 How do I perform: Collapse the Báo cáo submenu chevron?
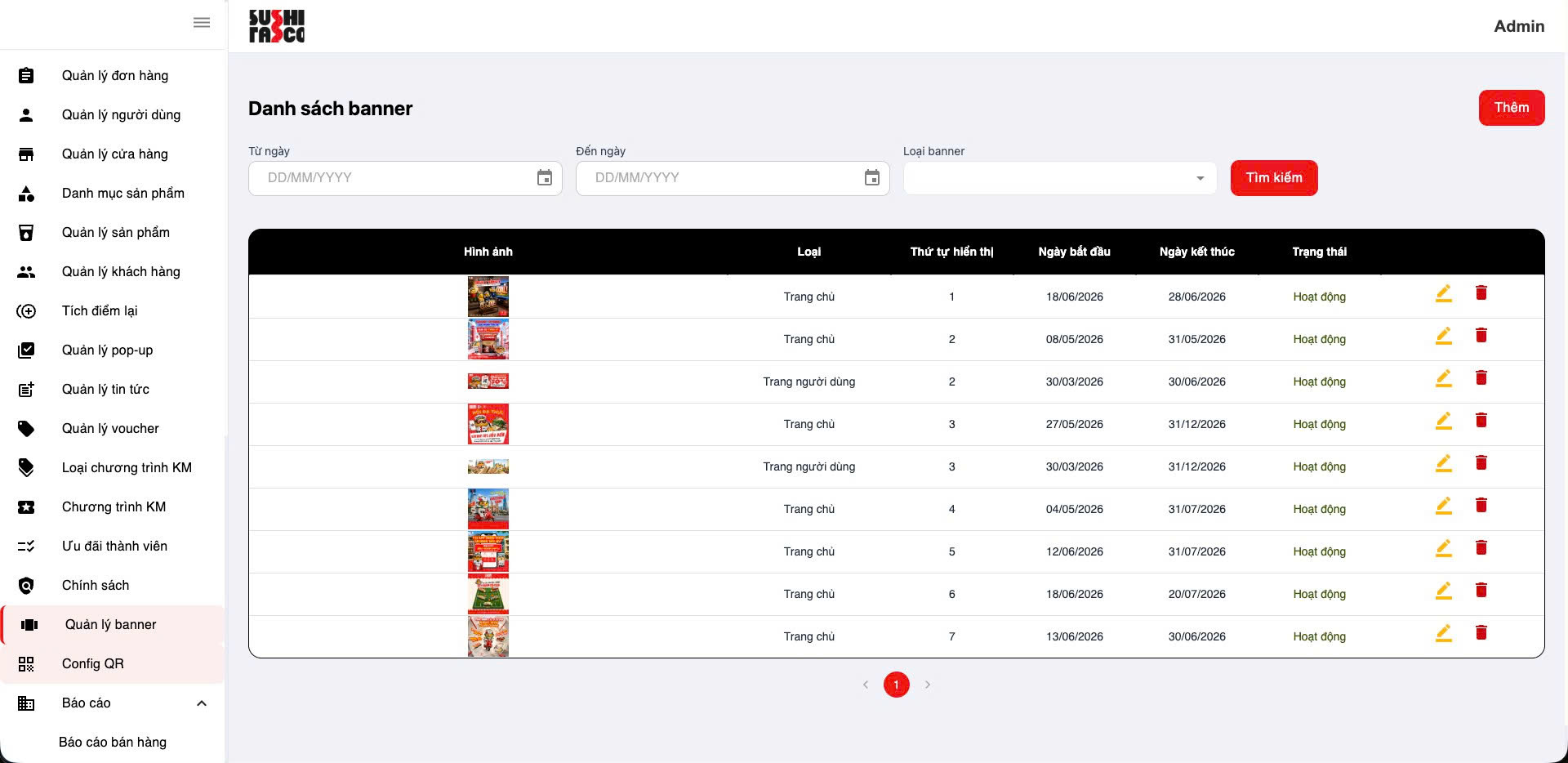click(x=202, y=703)
